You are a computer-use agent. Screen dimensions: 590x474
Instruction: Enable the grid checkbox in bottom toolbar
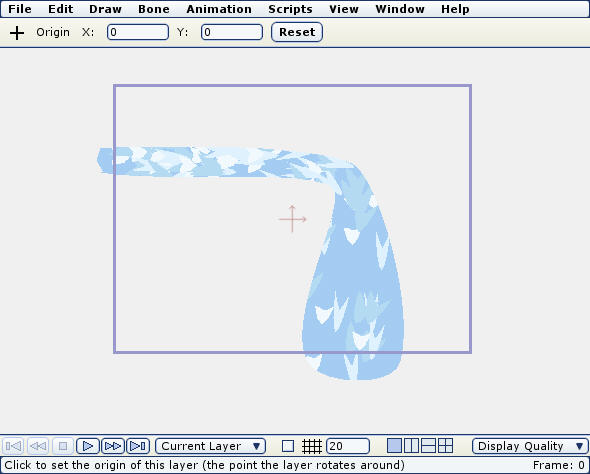tap(288, 446)
